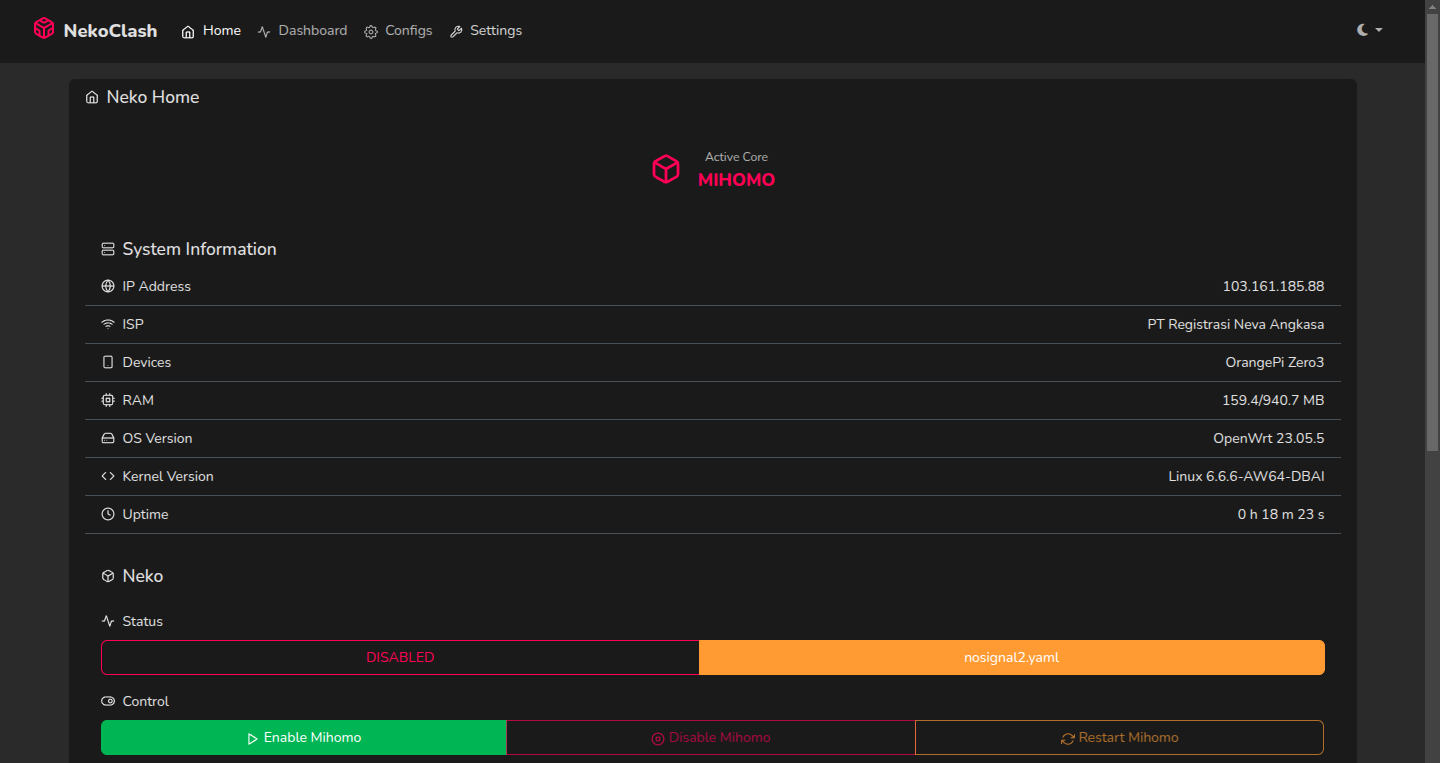Viewport: 1440px width, 763px height.
Task: Click the Dashboard activity pulse icon
Action: 264,32
